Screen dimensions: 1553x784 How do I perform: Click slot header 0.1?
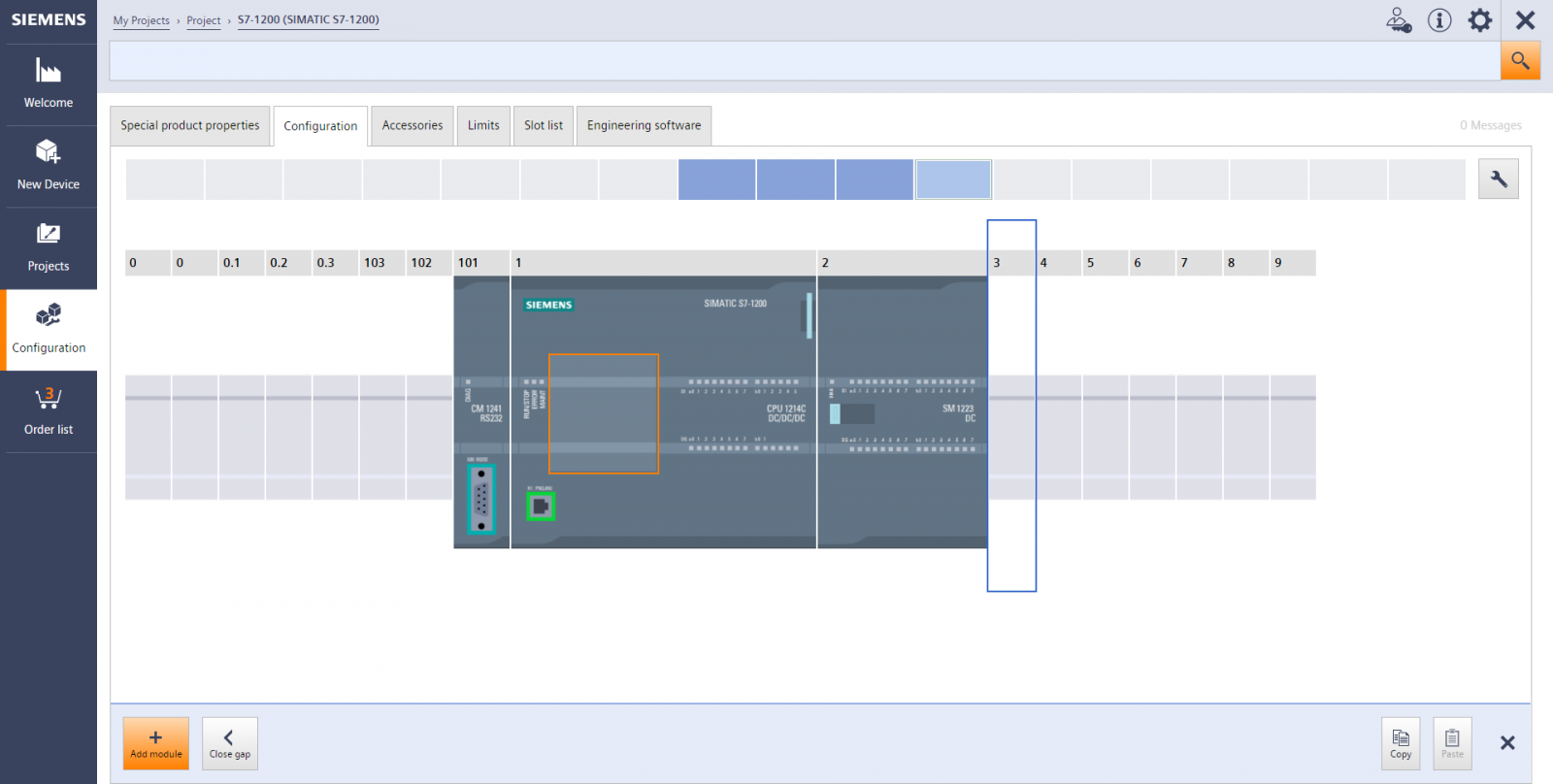click(242, 263)
